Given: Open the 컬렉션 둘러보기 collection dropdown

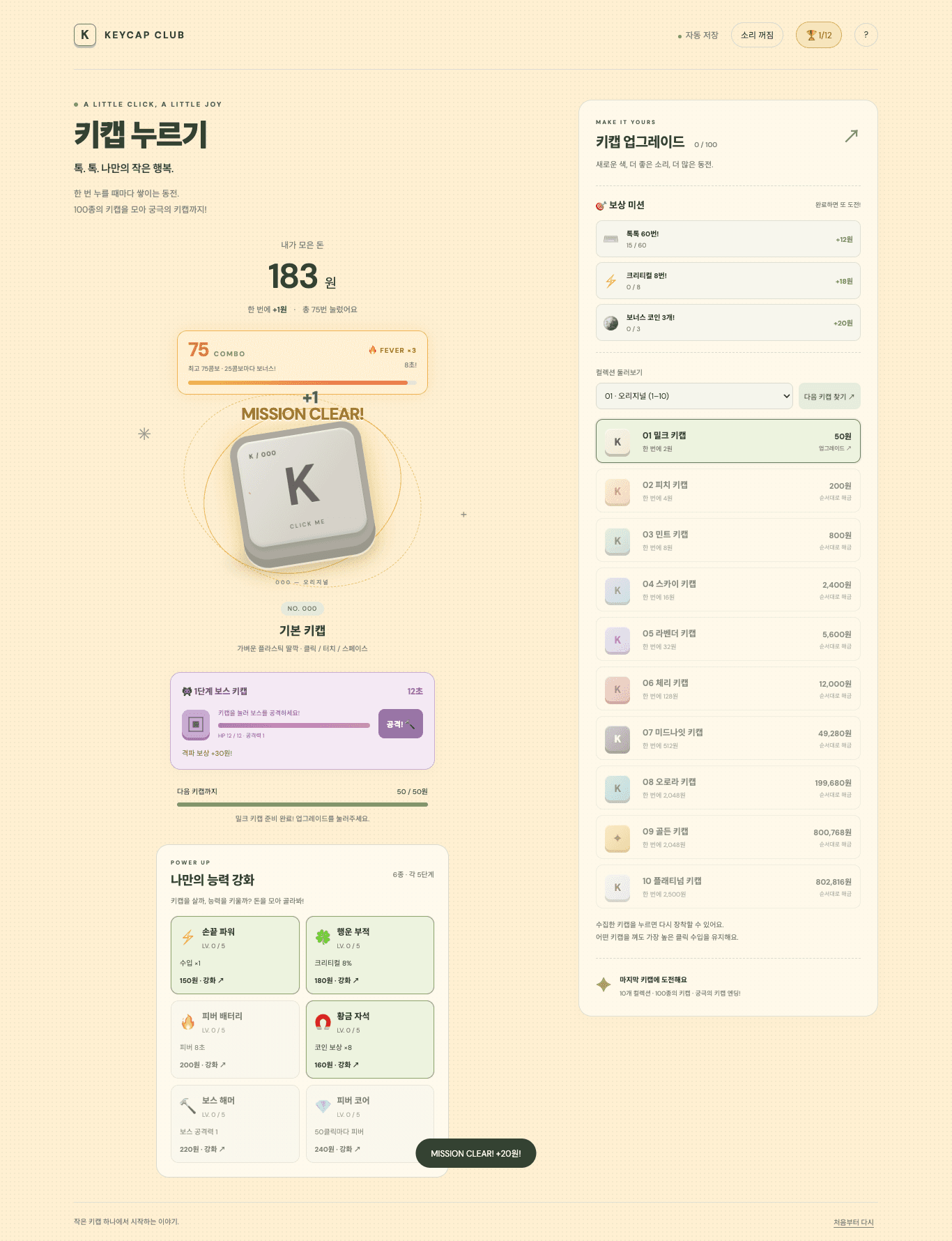Looking at the screenshot, I should coord(695,396).
